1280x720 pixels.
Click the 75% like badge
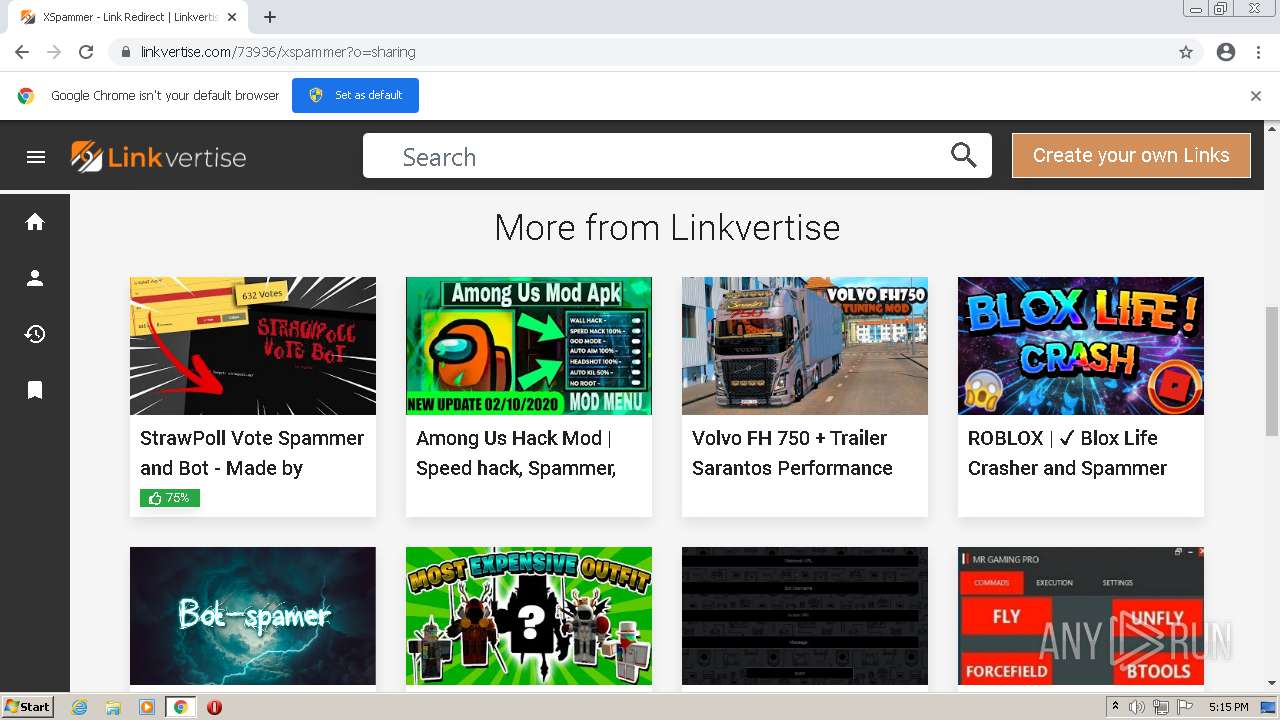[x=170, y=498]
